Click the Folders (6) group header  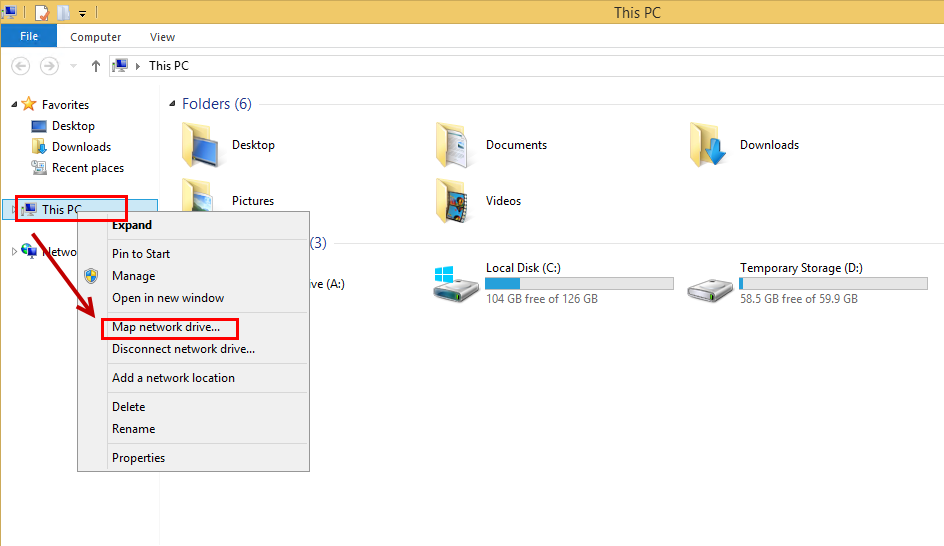pos(217,104)
